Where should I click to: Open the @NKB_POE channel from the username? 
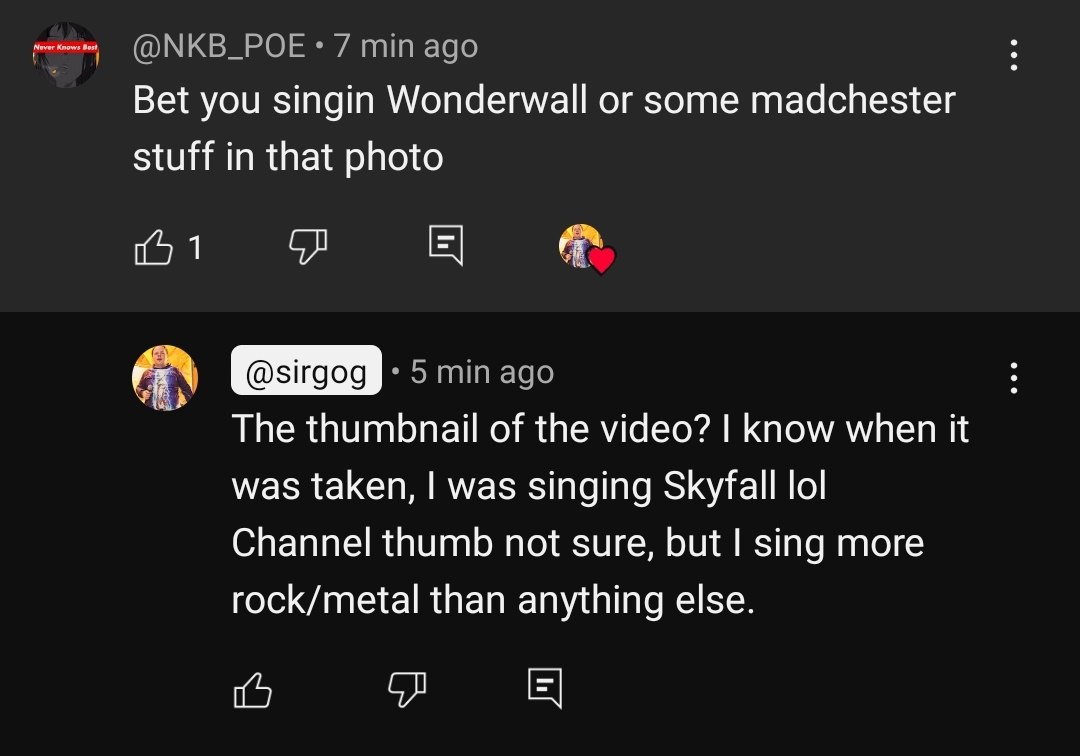[219, 46]
